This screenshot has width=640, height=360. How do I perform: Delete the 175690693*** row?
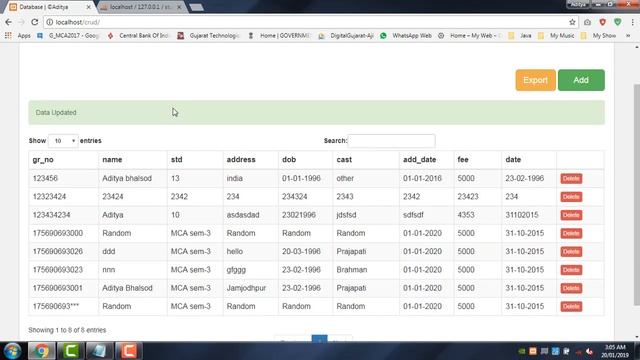pos(571,307)
